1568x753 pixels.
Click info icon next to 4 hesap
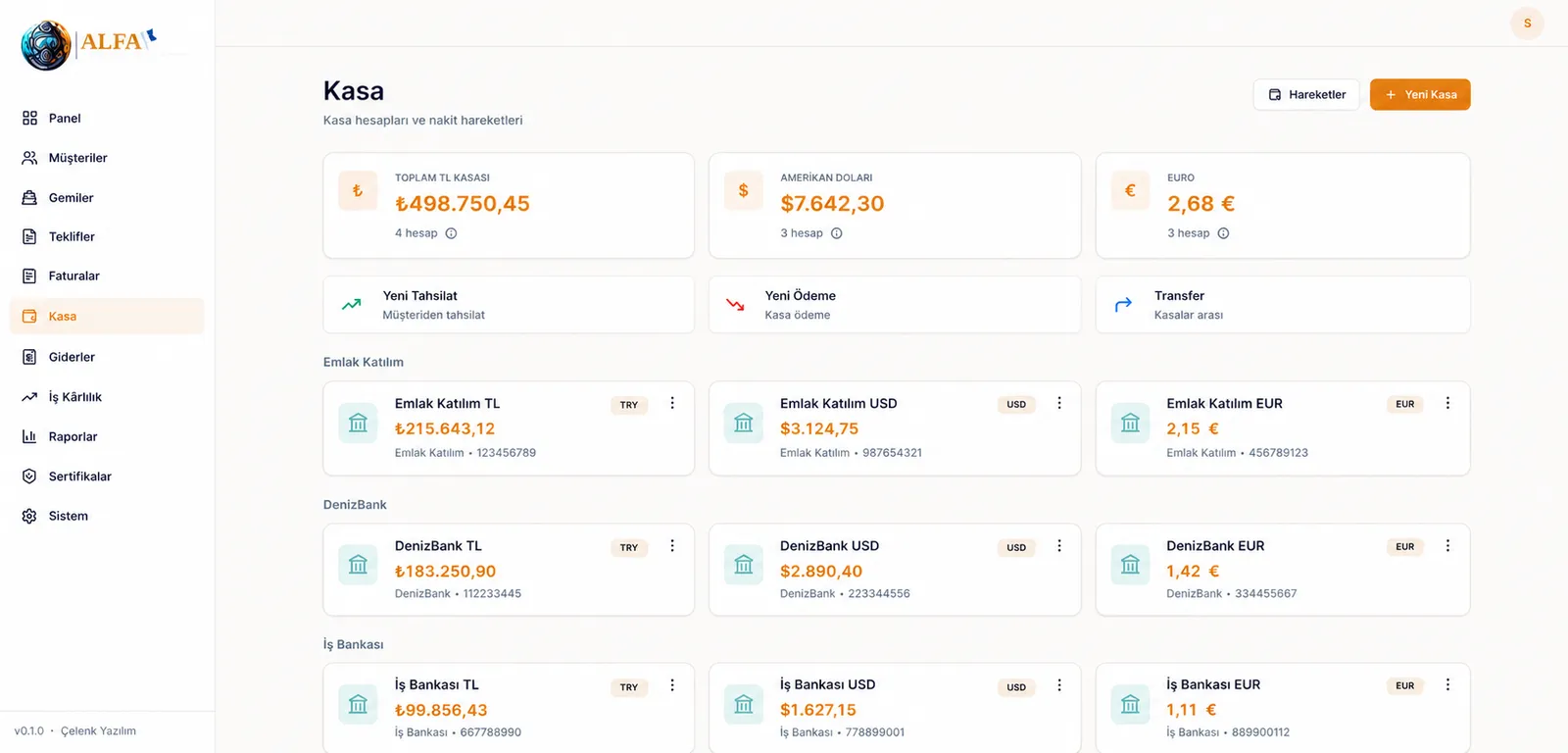coord(451,233)
